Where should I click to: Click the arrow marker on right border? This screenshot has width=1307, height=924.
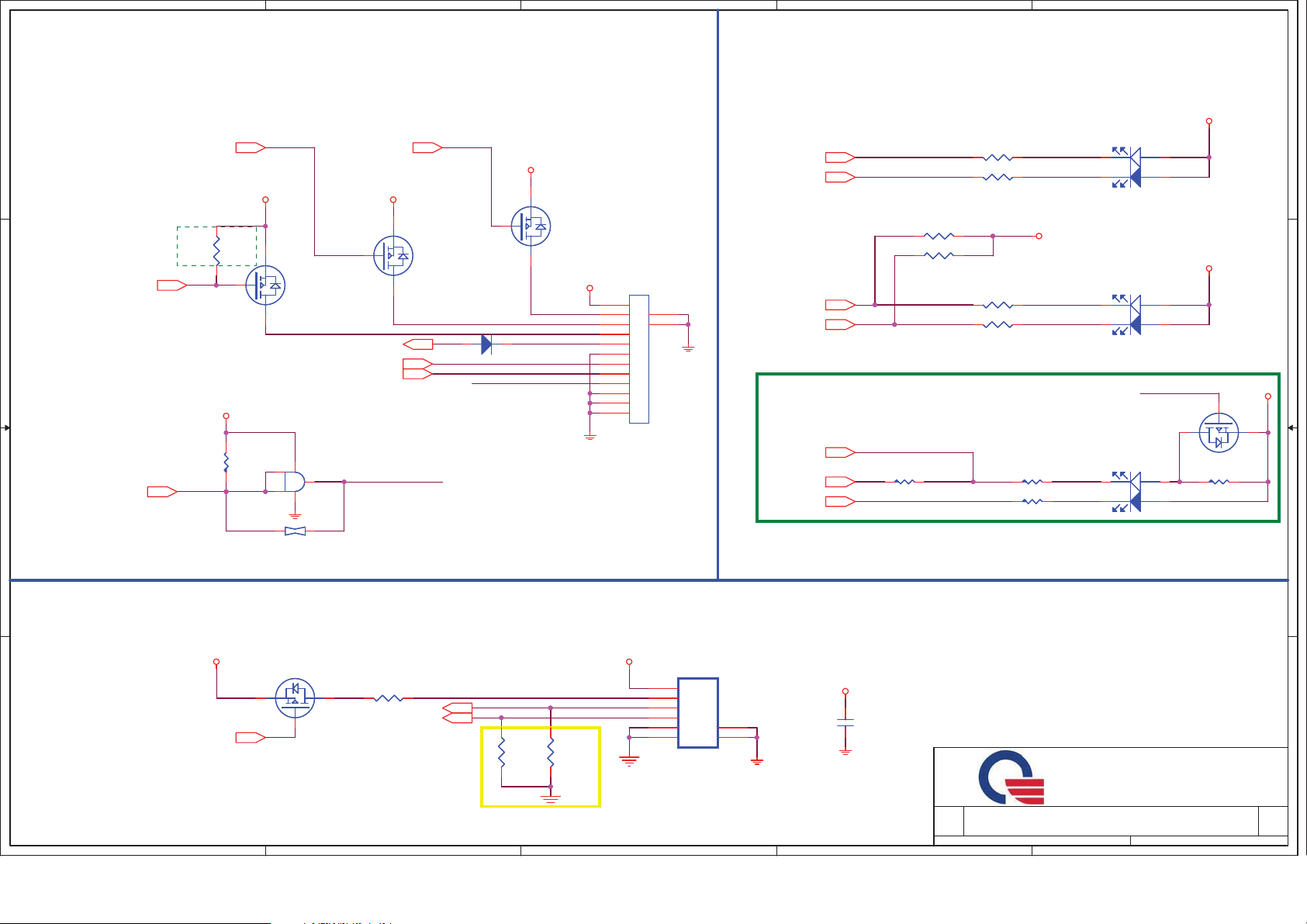(x=1291, y=427)
